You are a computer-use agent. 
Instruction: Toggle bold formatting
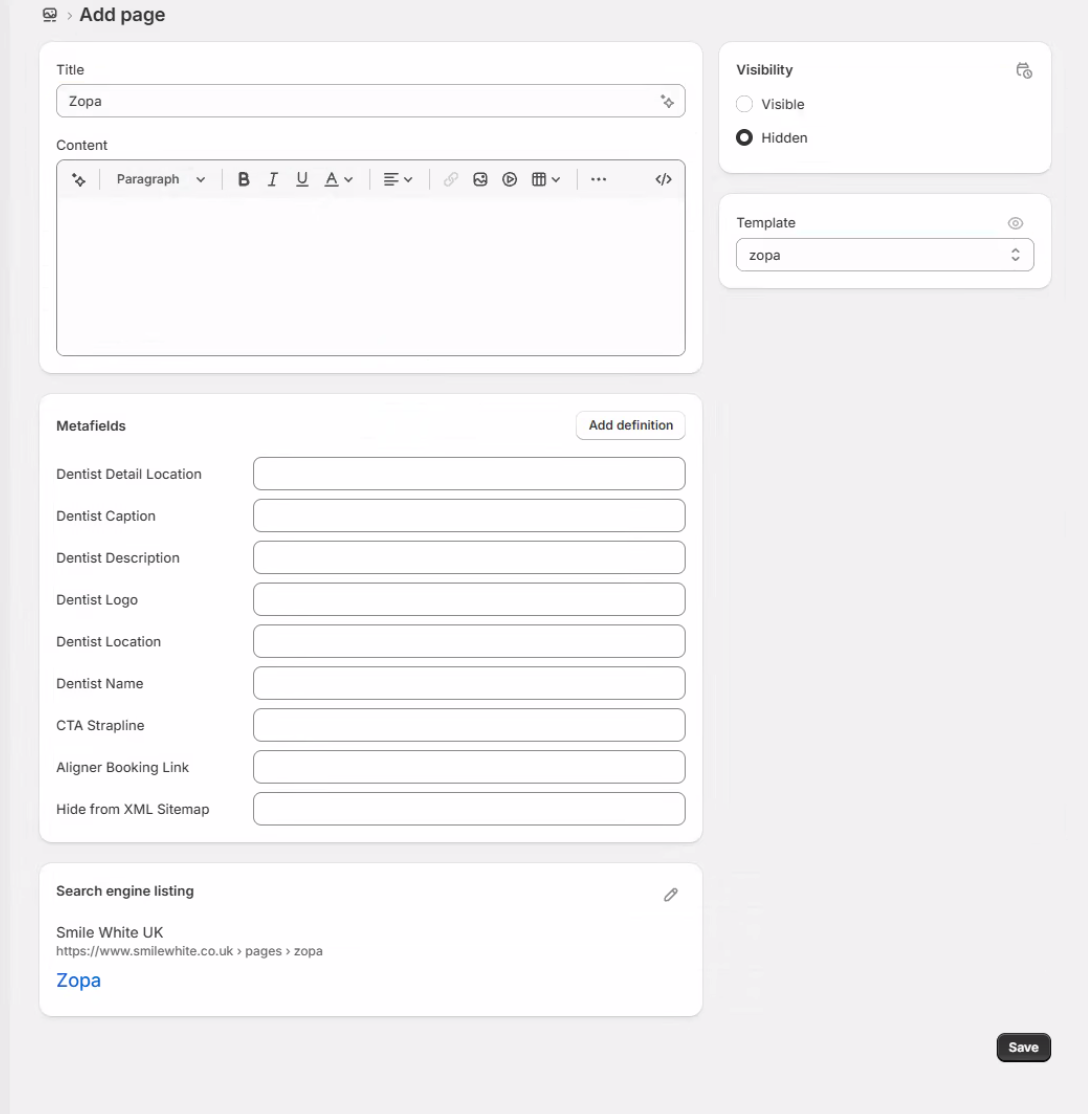[x=243, y=180]
